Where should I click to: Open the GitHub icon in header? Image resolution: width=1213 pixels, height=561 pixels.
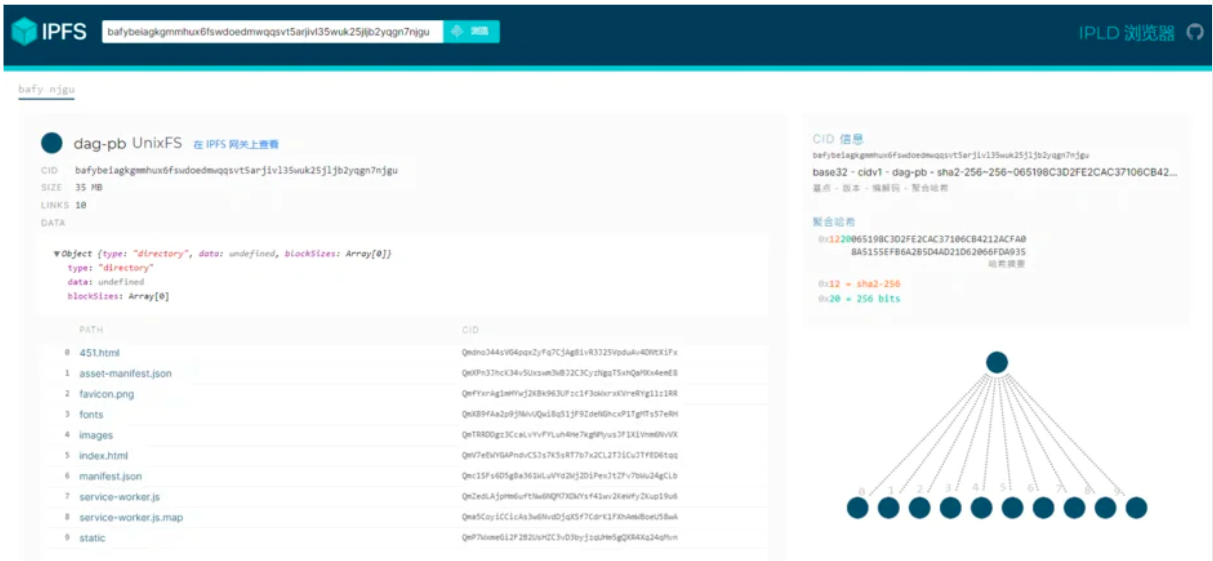pos(1194,32)
